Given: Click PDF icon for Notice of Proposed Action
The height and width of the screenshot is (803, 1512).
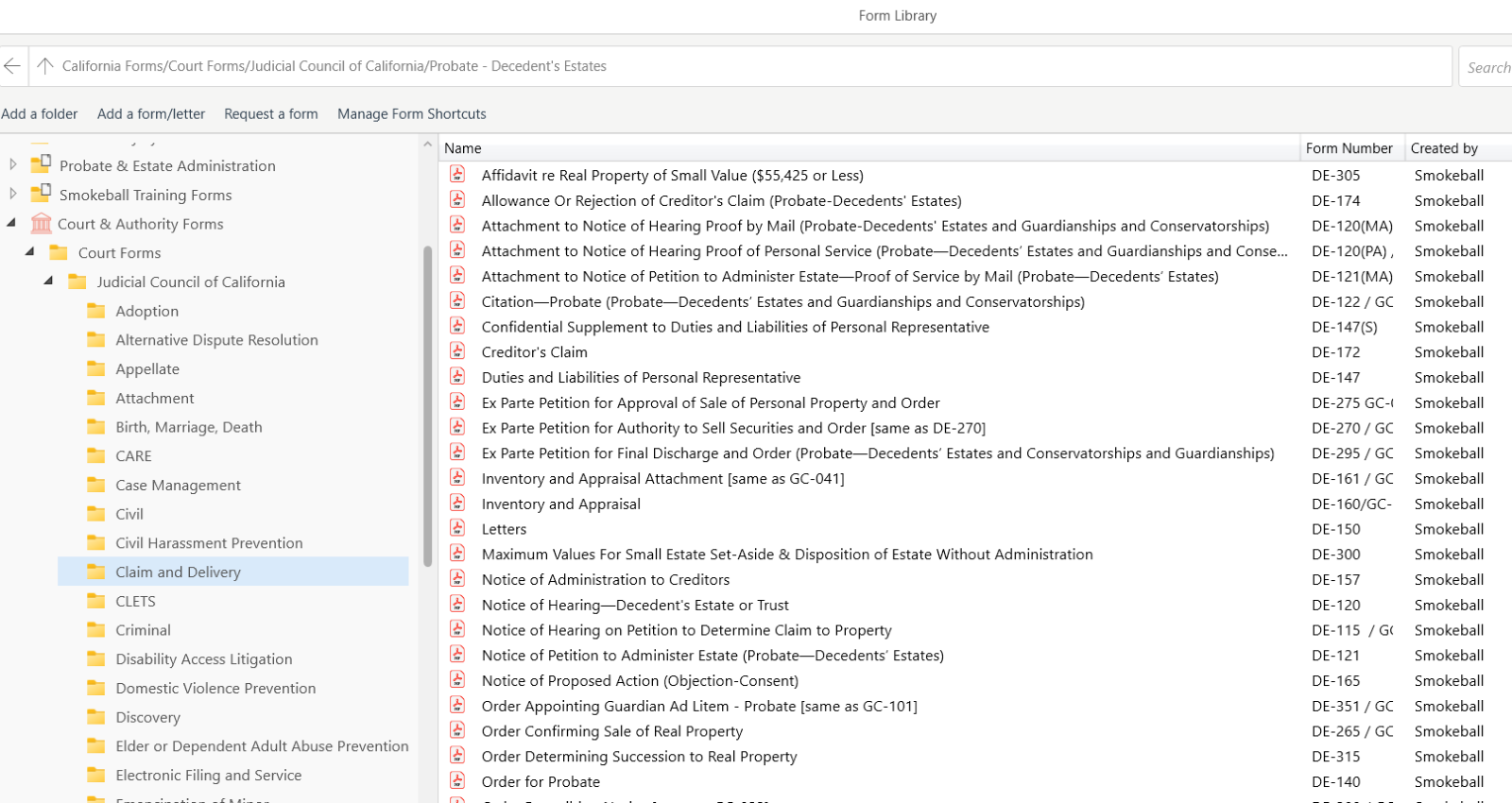Looking at the screenshot, I should pos(457,679).
